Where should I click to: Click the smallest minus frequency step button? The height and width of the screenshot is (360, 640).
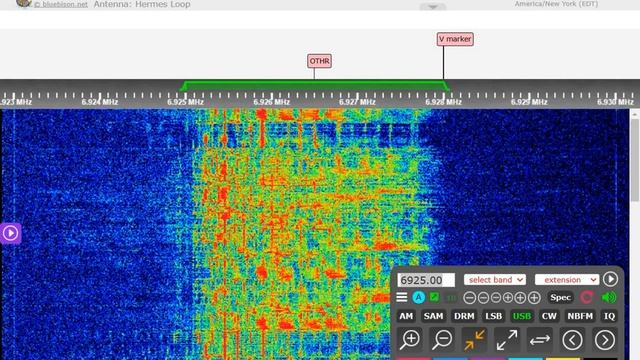pos(496,298)
